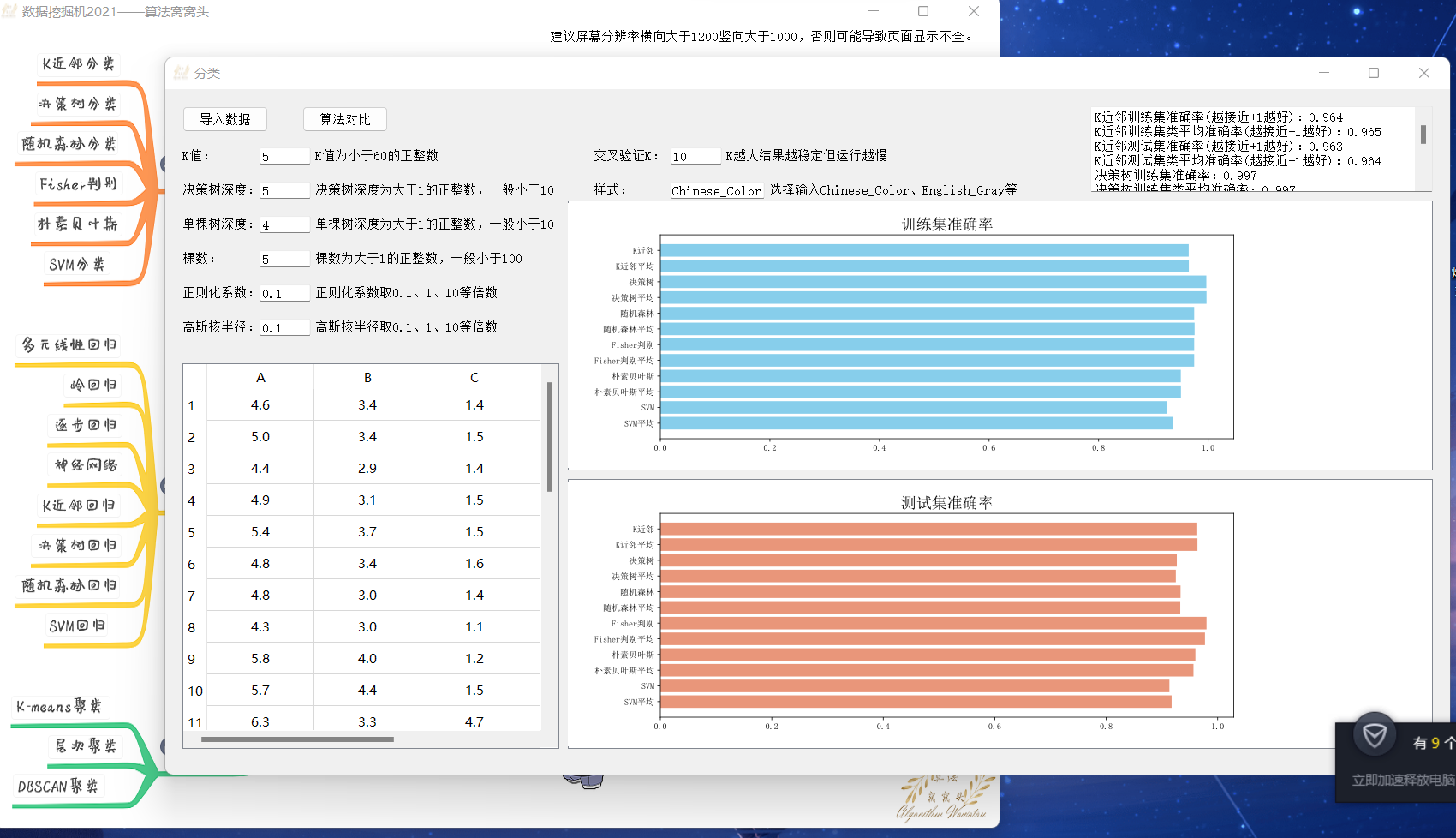This screenshot has width=1456, height=838.
Task: Click the 决策树 bar in training chart
Action: (x=934, y=282)
